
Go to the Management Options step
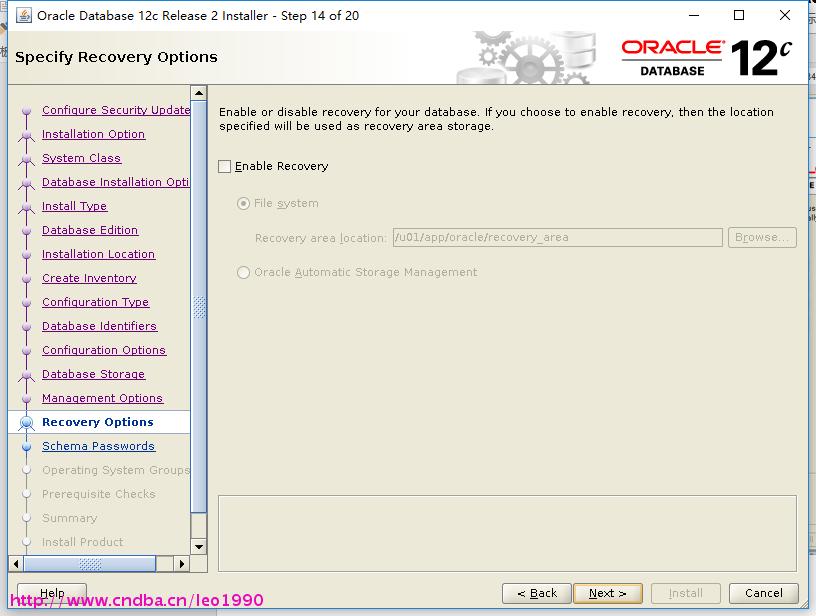point(103,397)
